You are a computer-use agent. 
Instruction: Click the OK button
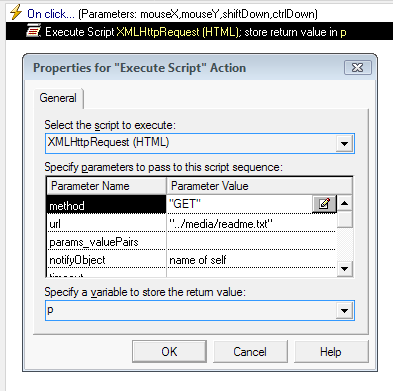[169, 351]
